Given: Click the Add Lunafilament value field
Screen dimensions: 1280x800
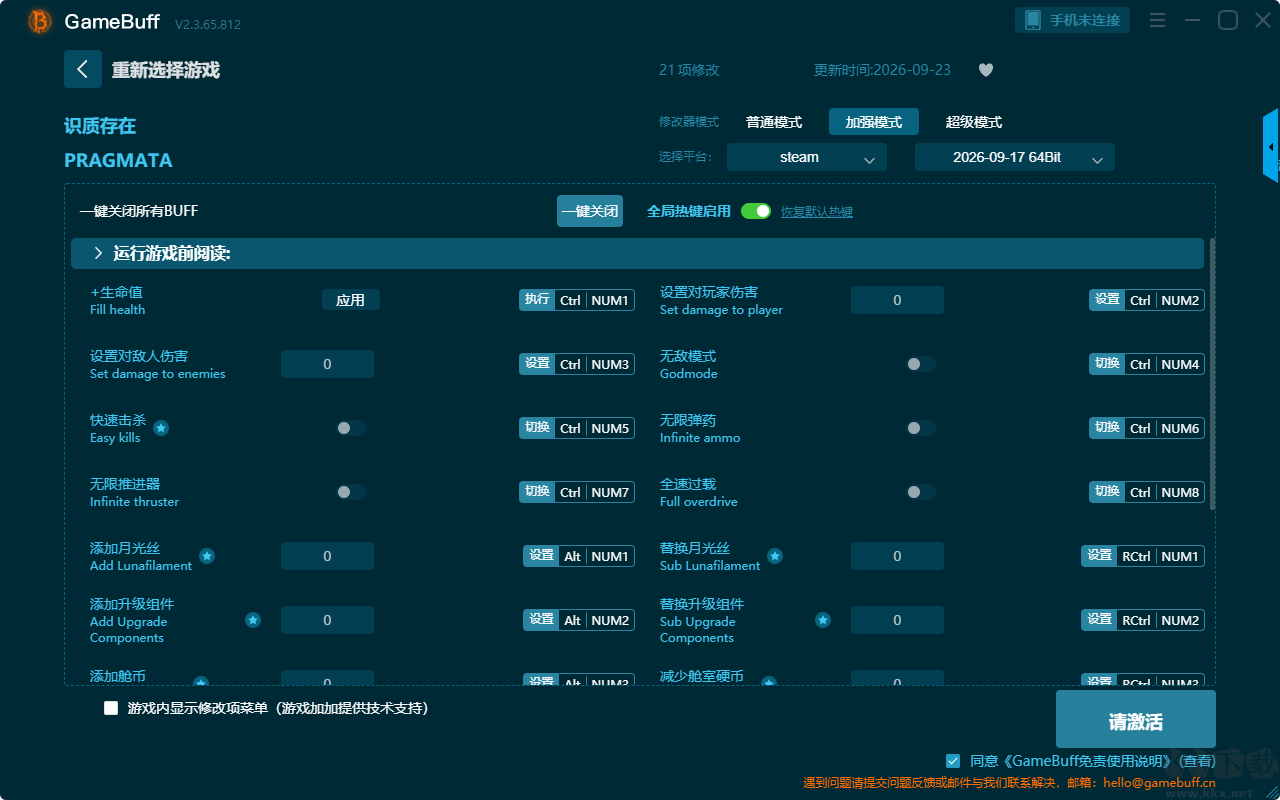Looking at the screenshot, I should coord(327,556).
